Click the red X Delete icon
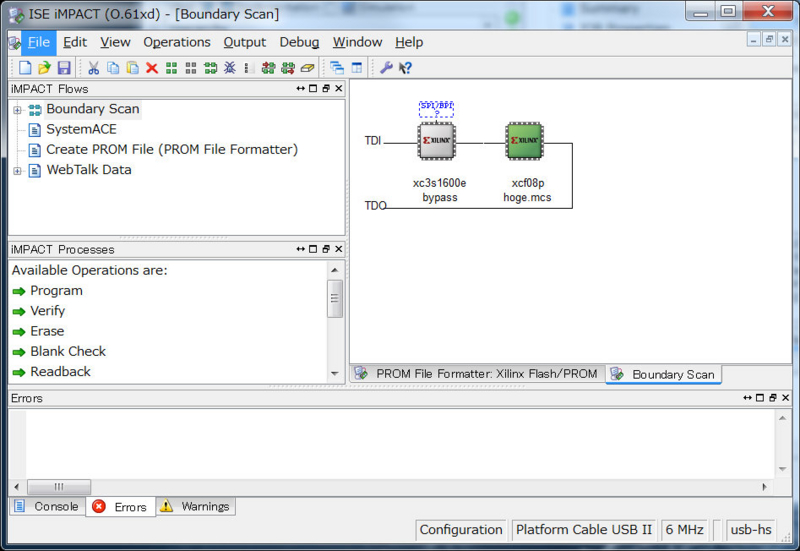 [152, 68]
